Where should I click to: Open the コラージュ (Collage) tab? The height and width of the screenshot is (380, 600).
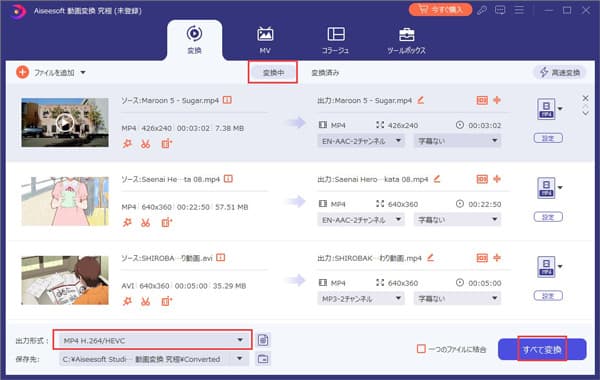click(x=336, y=40)
